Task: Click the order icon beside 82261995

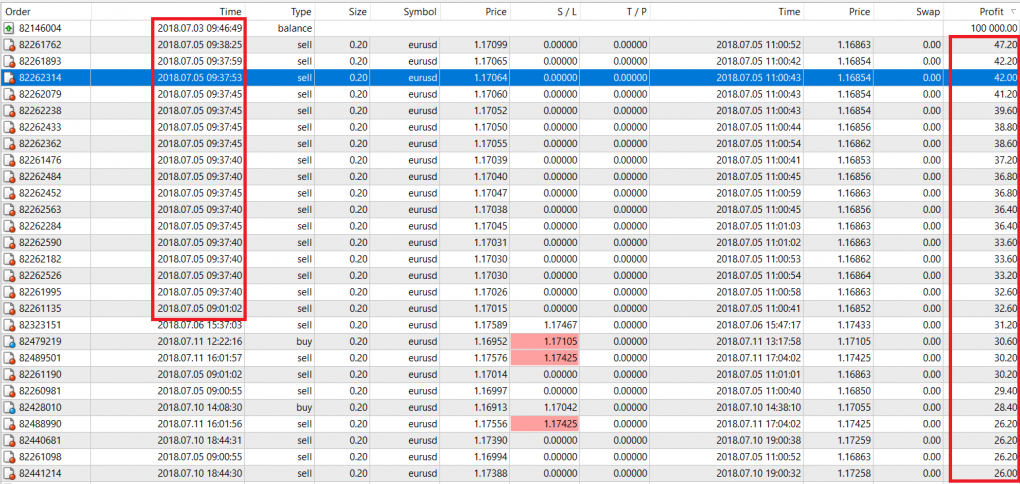Action: tap(8, 291)
